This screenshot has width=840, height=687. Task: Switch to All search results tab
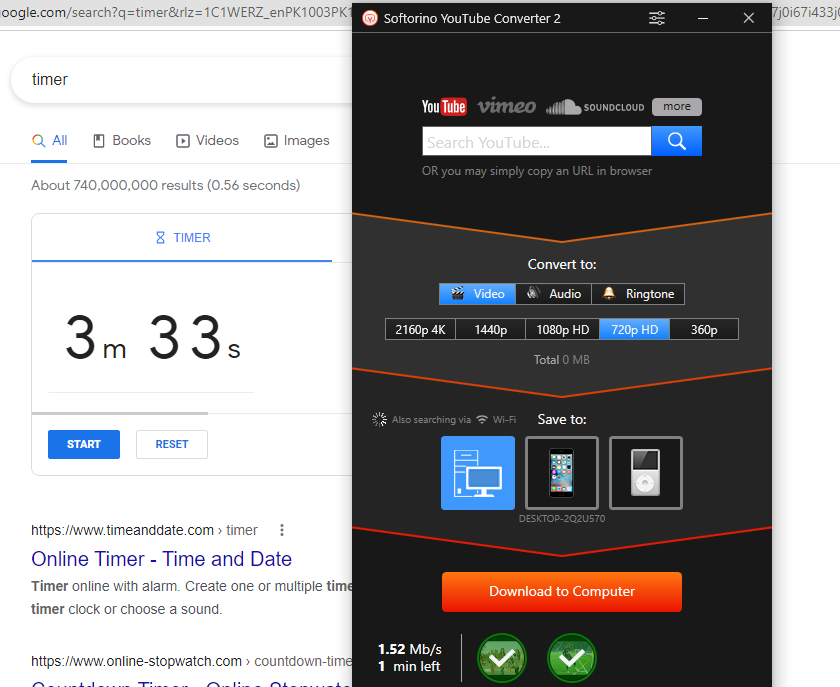point(49,140)
